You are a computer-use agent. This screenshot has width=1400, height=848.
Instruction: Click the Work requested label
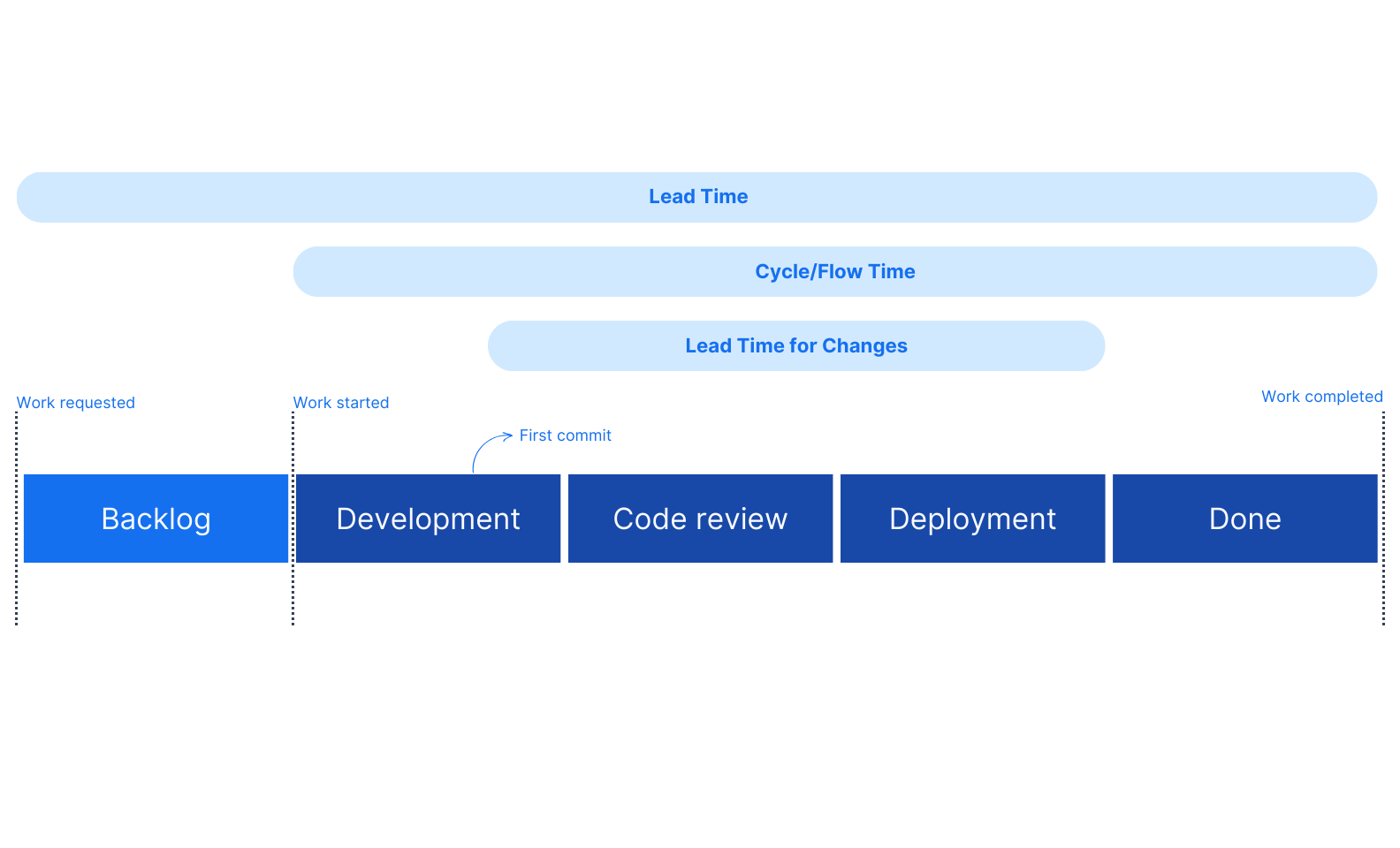click(76, 403)
